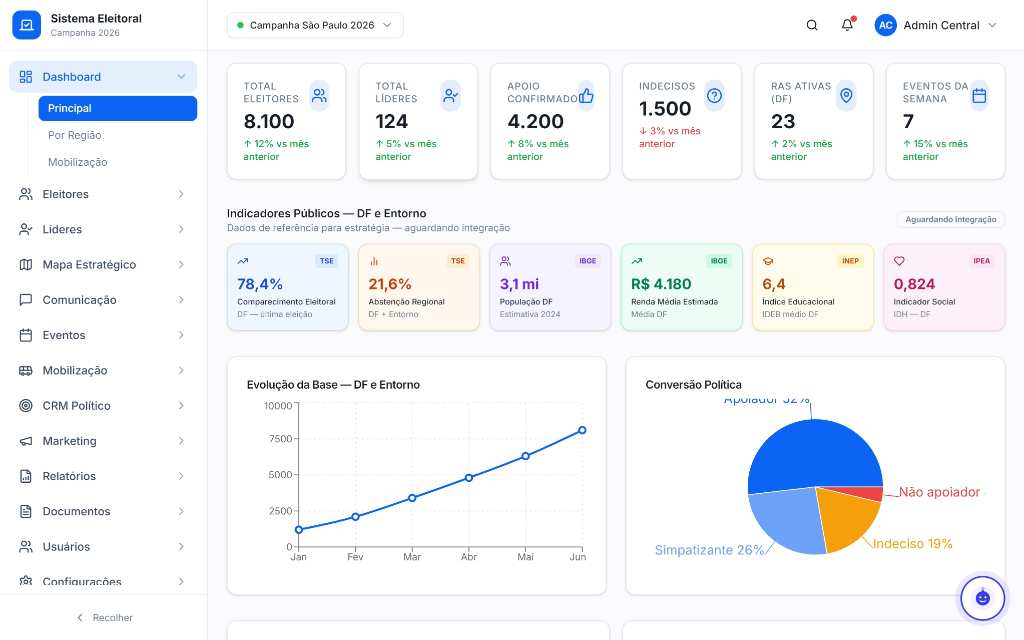The height and width of the screenshot is (640, 1024).
Task: Click the Aguardando Integração badge
Action: (x=950, y=219)
